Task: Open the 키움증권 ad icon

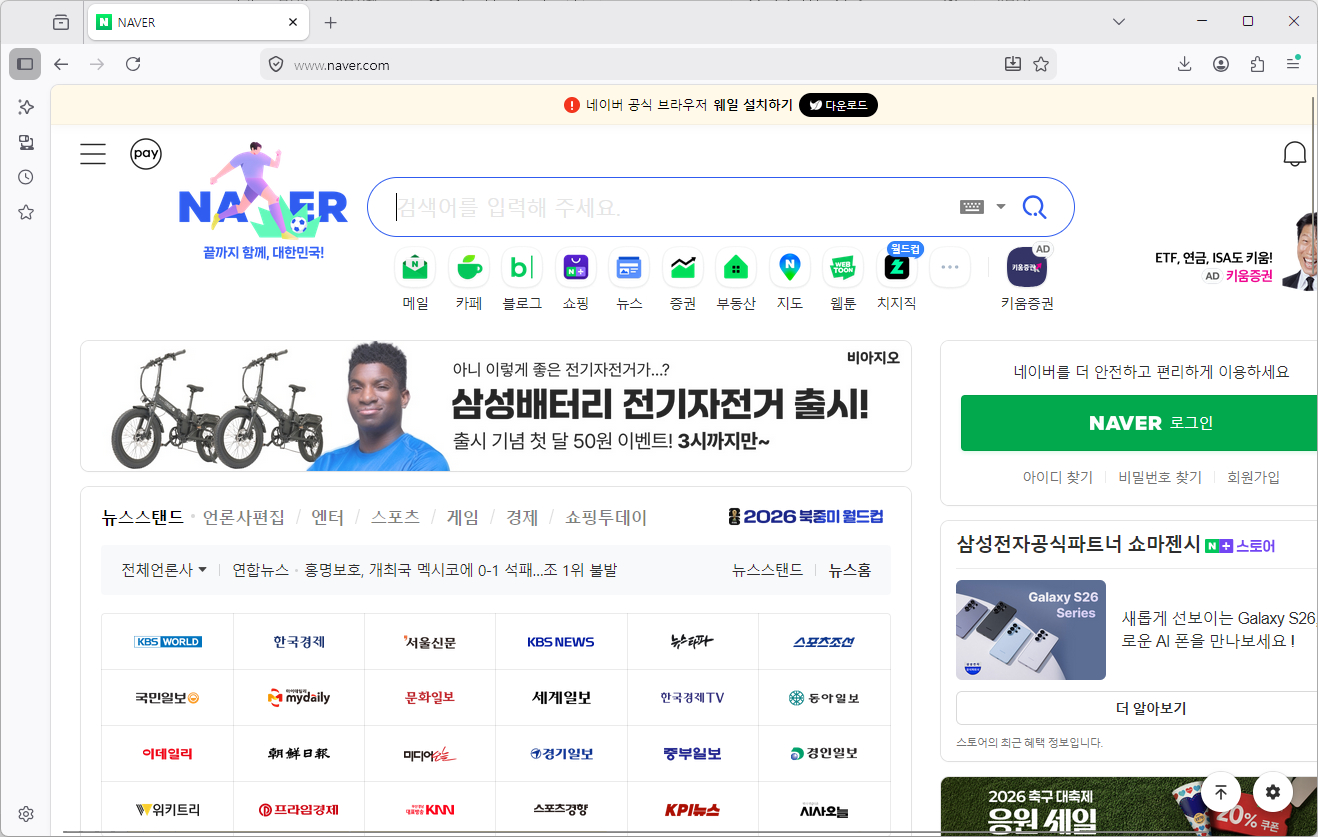Action: (1027, 267)
